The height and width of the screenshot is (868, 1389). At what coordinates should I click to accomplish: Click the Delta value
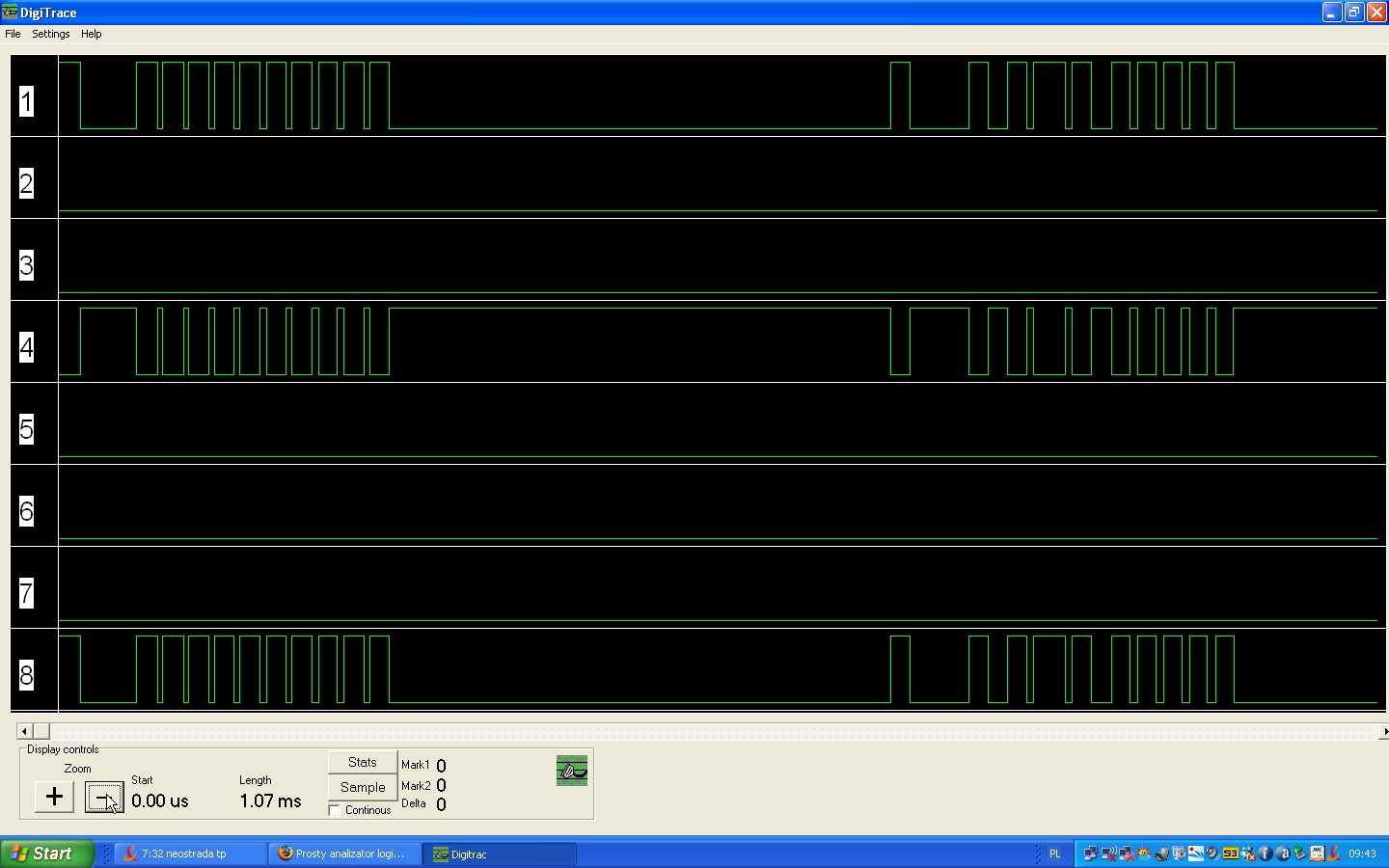[441, 804]
